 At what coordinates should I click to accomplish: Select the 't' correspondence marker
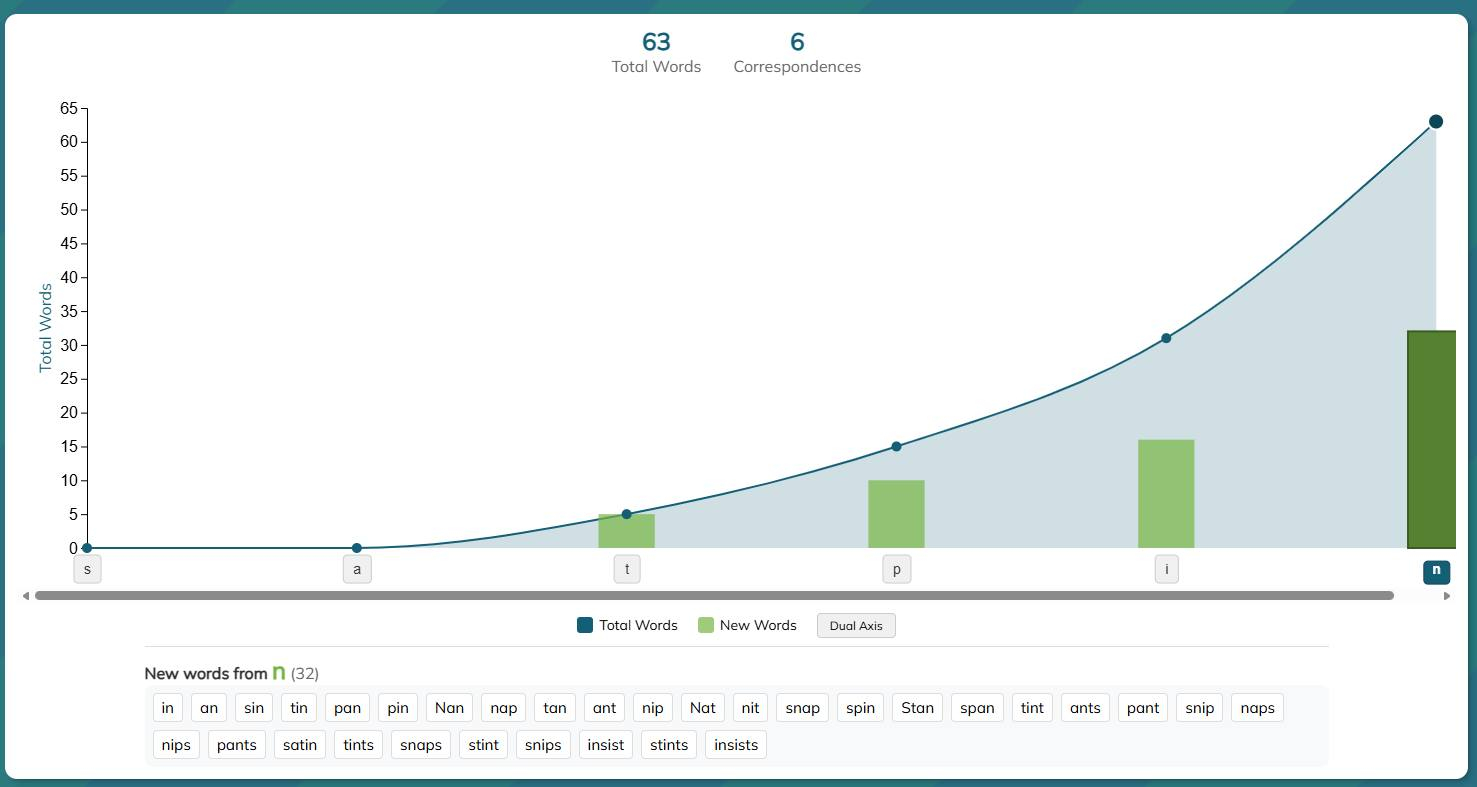[627, 570]
